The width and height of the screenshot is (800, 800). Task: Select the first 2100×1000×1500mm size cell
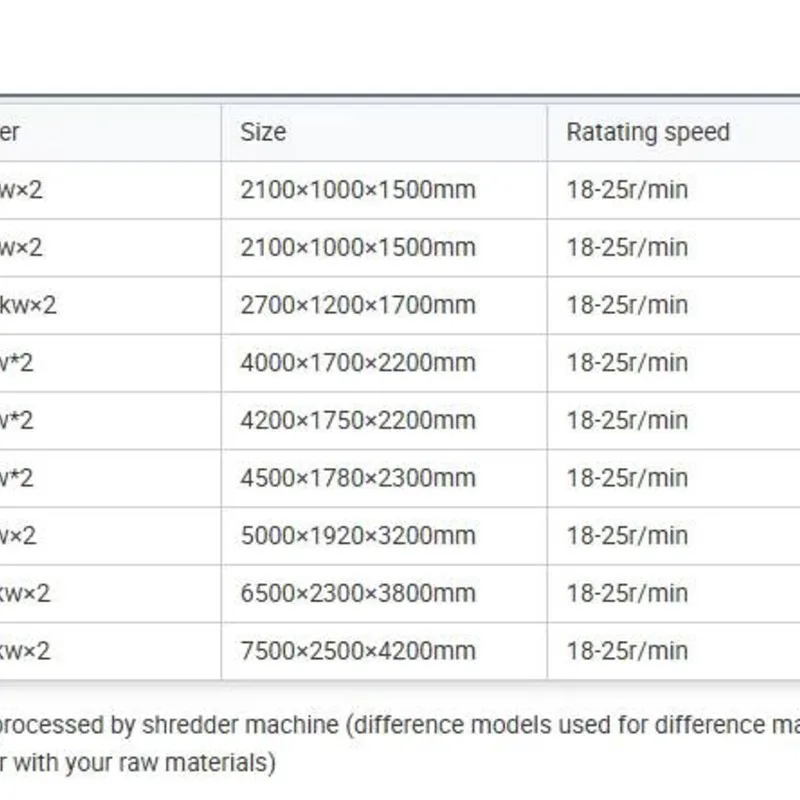(358, 189)
